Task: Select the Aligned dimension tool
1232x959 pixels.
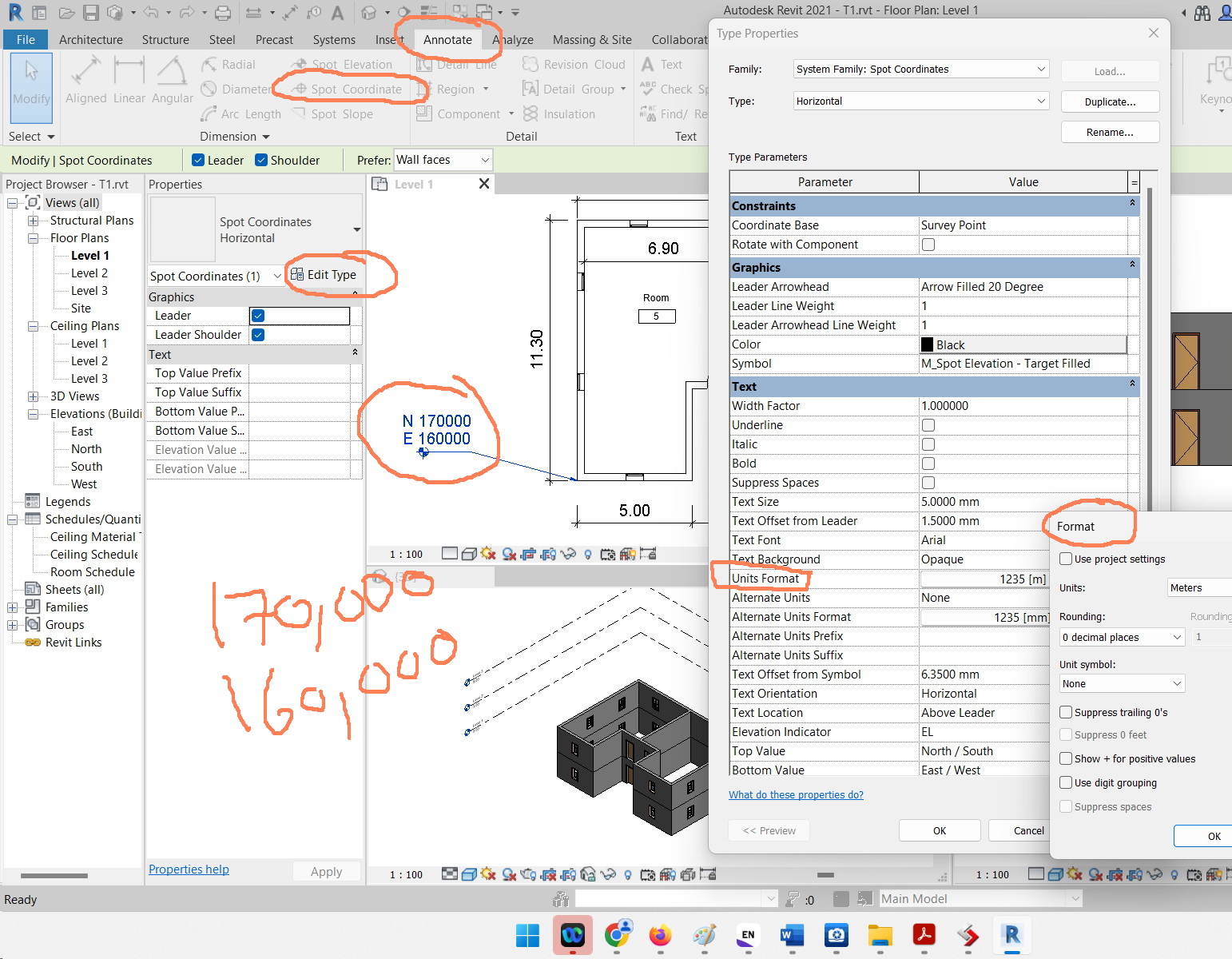Action: pyautogui.click(x=85, y=78)
